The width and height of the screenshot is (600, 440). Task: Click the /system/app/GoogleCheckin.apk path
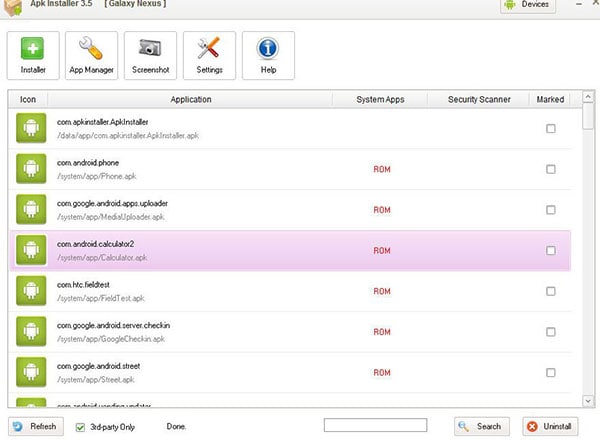(x=111, y=339)
